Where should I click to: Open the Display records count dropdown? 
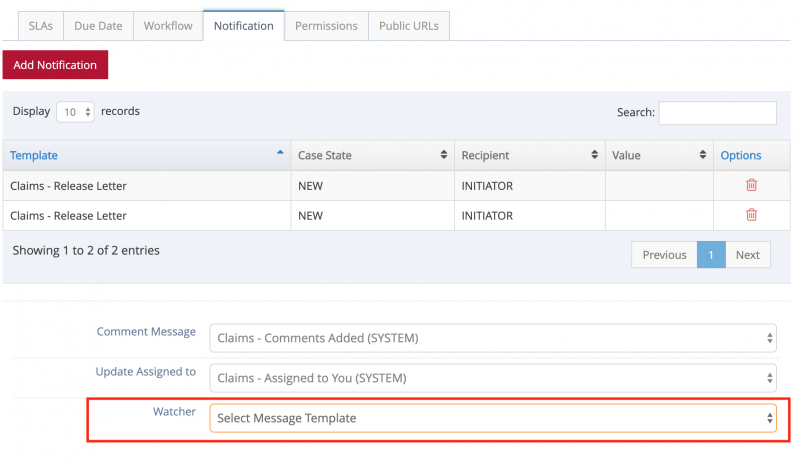click(x=75, y=112)
